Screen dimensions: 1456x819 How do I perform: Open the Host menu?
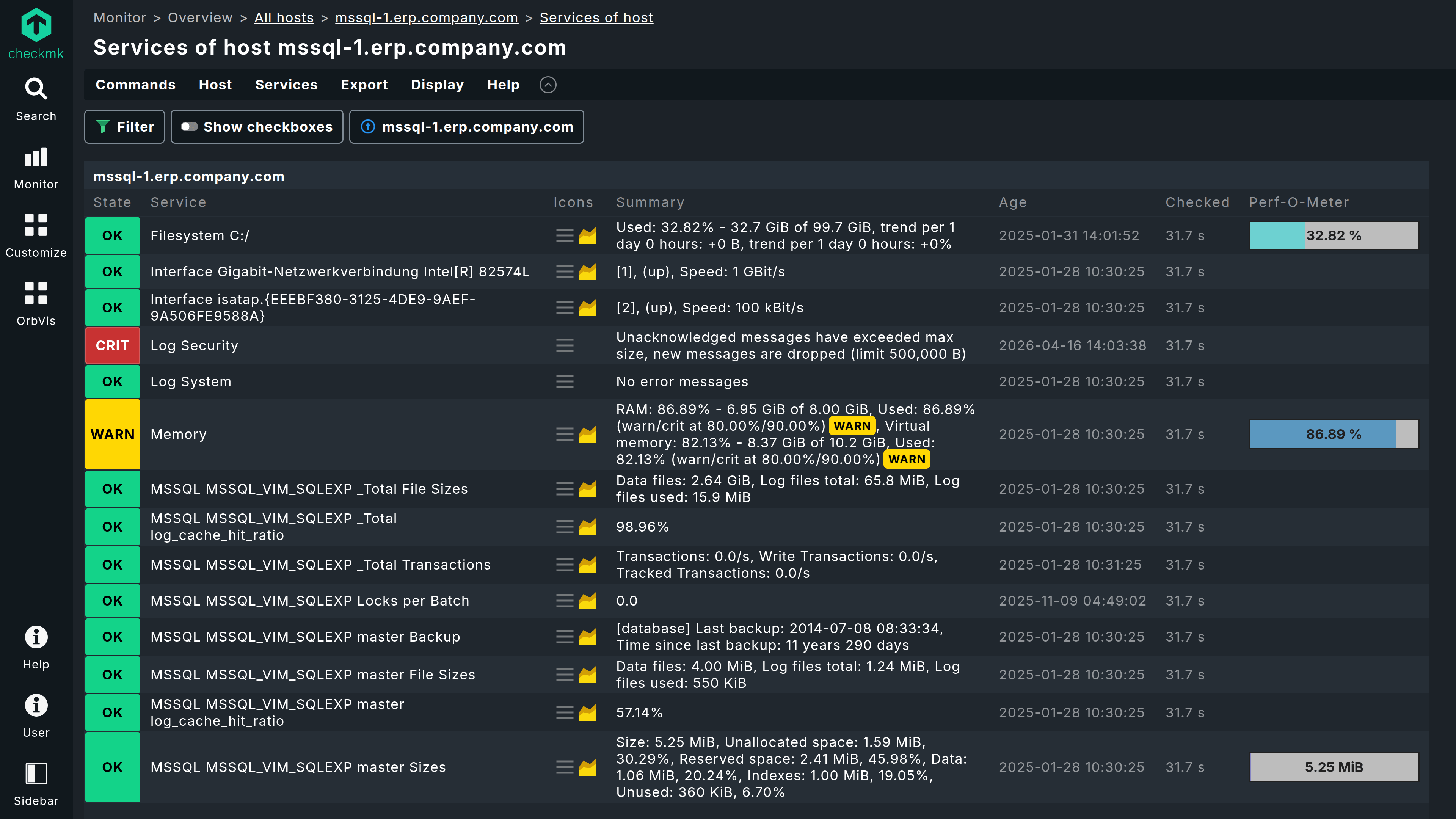click(215, 85)
